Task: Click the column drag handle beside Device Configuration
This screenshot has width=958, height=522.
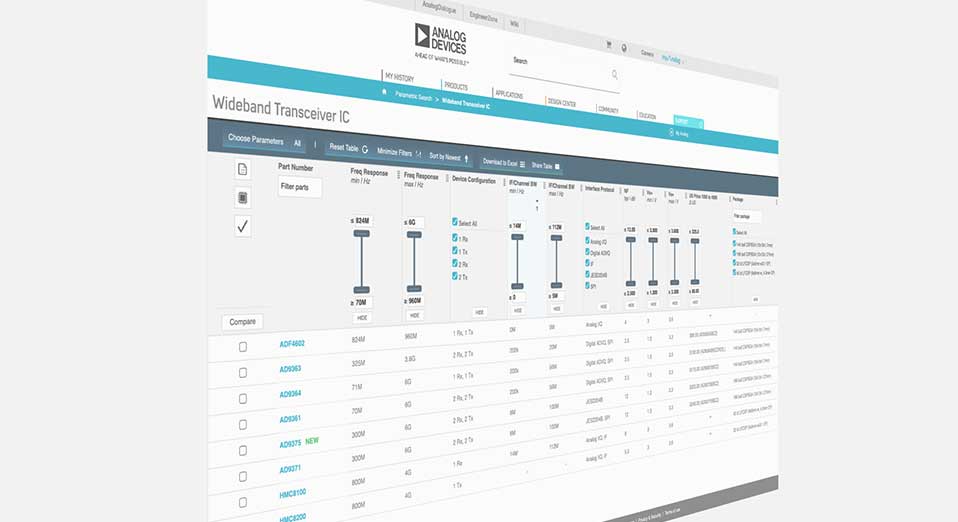Action: pyautogui.click(x=447, y=178)
